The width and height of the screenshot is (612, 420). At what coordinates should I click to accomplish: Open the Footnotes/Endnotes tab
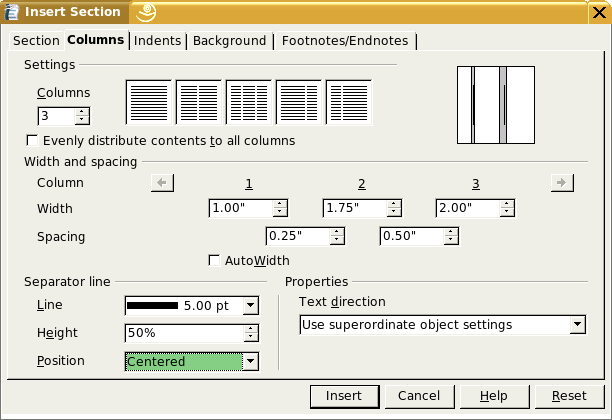click(x=345, y=41)
